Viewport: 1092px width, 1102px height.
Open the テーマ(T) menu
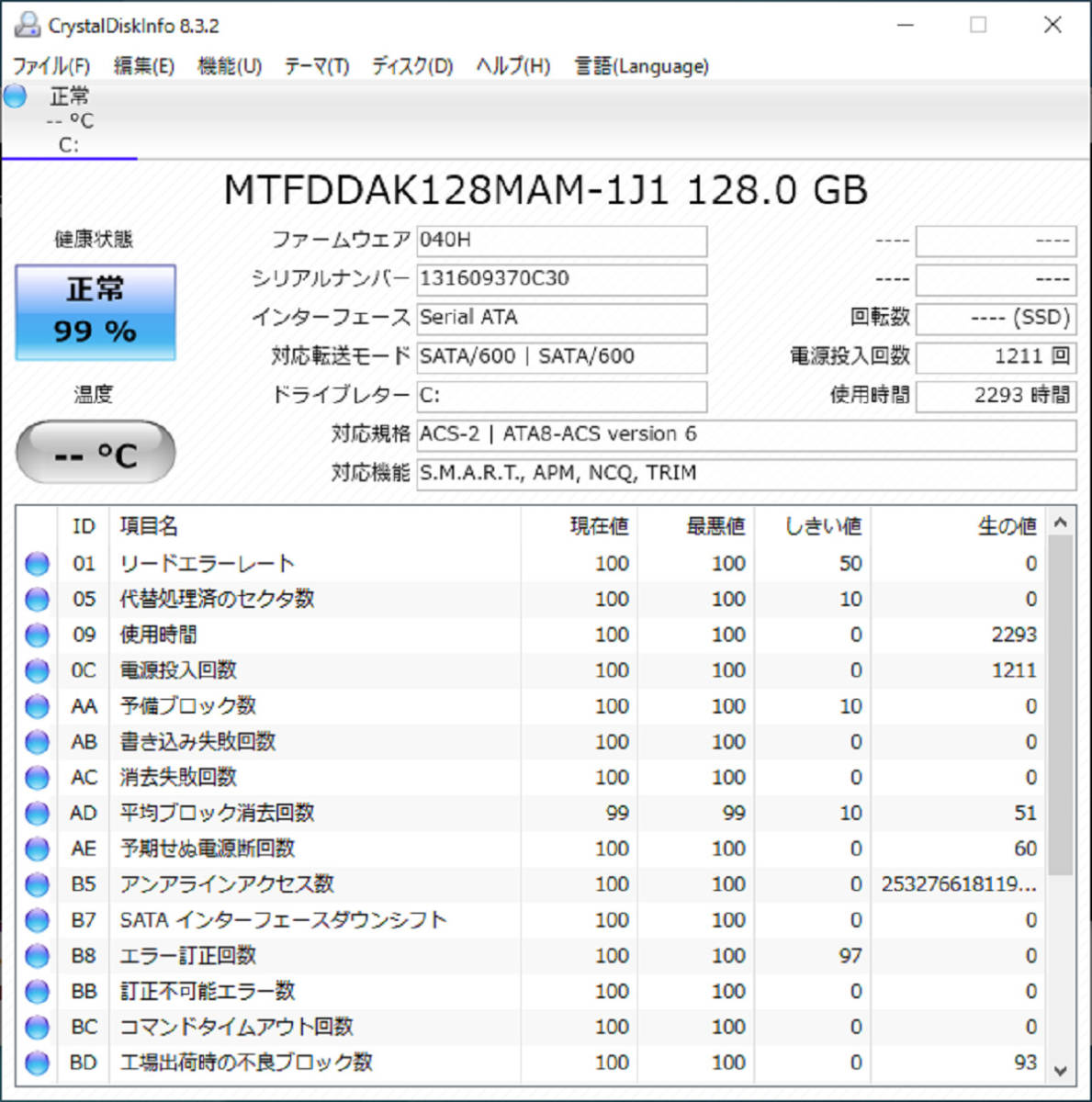pyautogui.click(x=317, y=66)
